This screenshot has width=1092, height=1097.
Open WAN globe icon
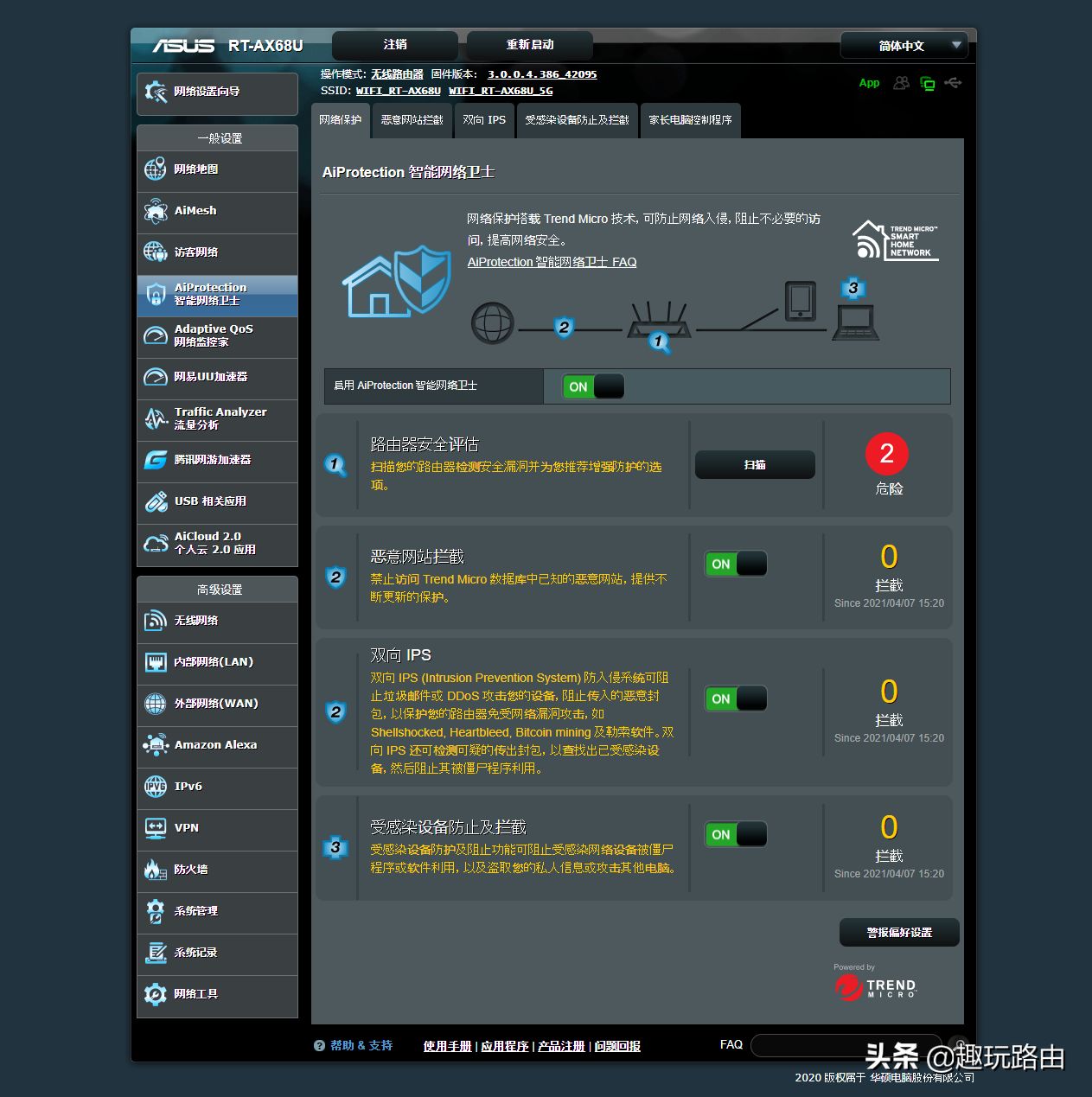(x=156, y=704)
